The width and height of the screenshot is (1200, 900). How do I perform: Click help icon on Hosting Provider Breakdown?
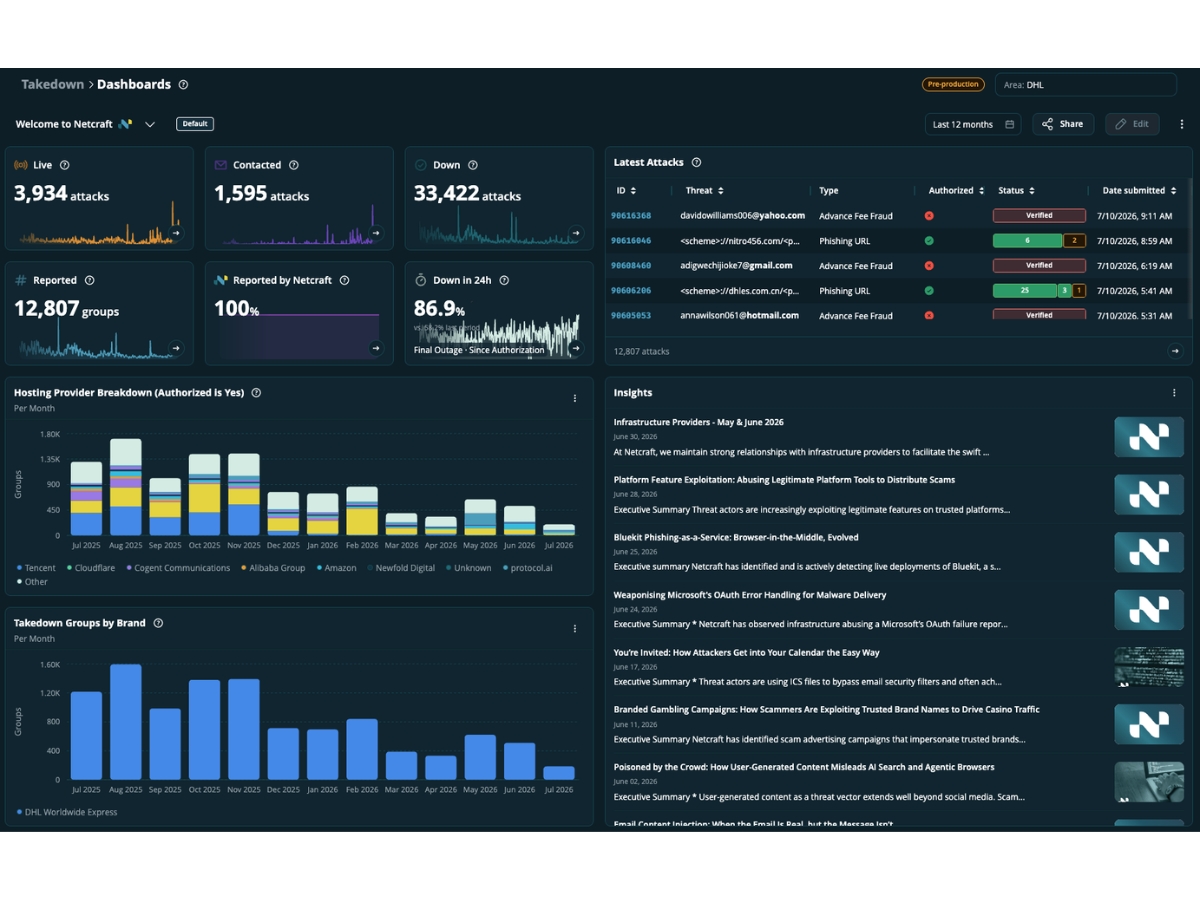pyautogui.click(x=257, y=393)
